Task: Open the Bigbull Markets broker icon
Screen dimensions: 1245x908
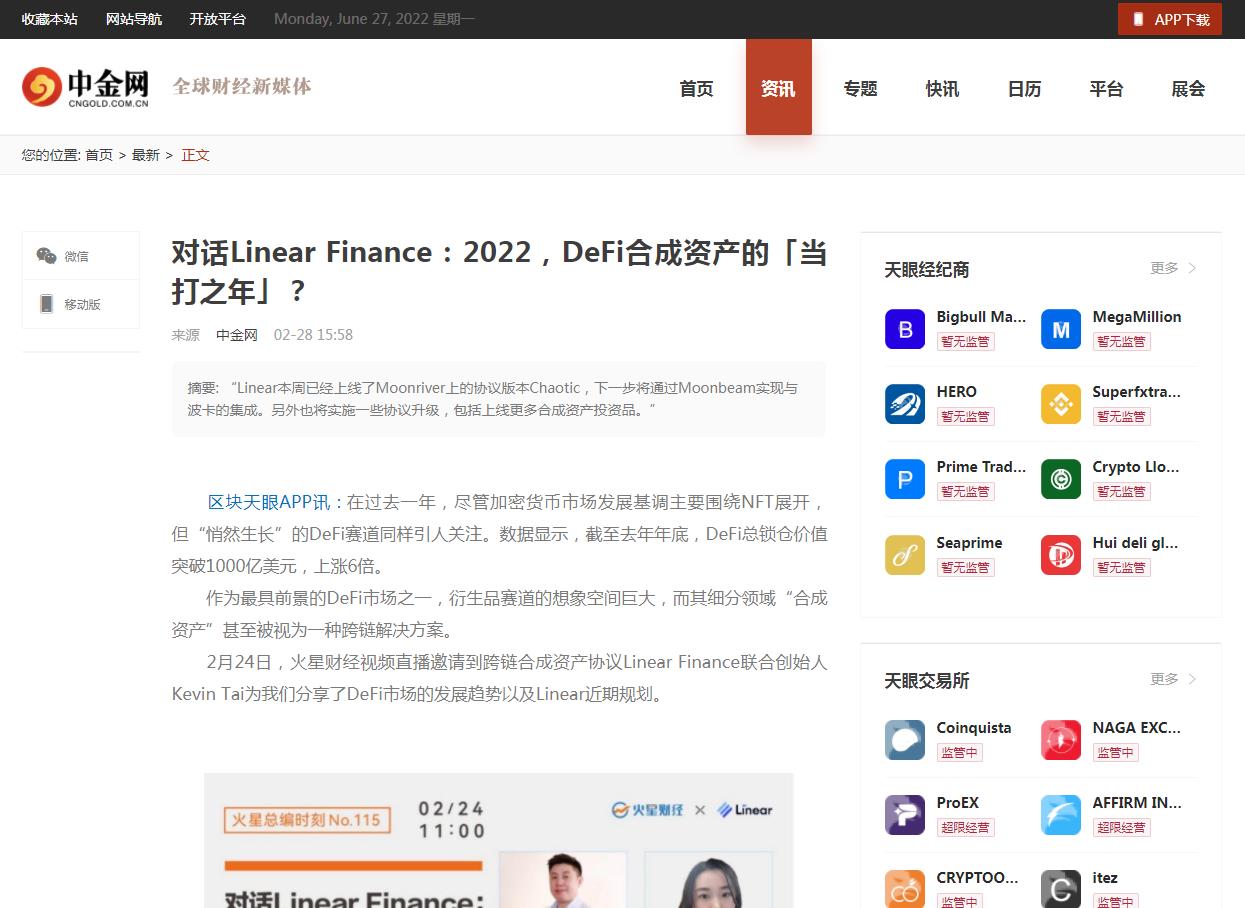Action: tap(905, 329)
